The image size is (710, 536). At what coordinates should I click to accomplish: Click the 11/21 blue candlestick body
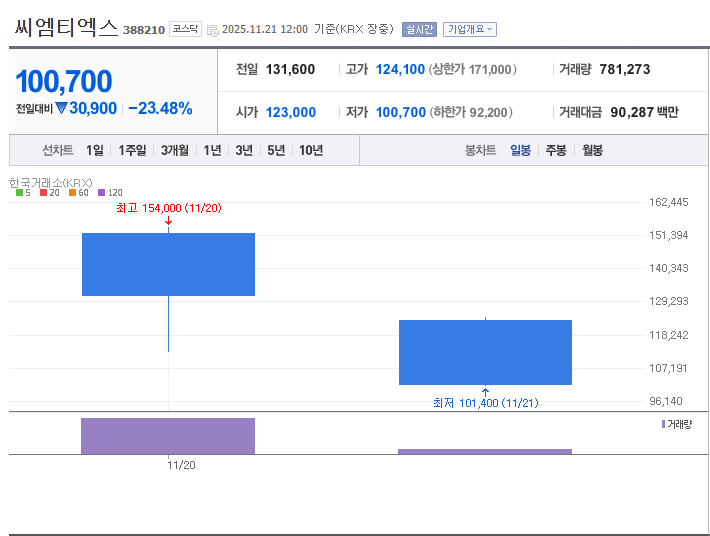click(485, 352)
